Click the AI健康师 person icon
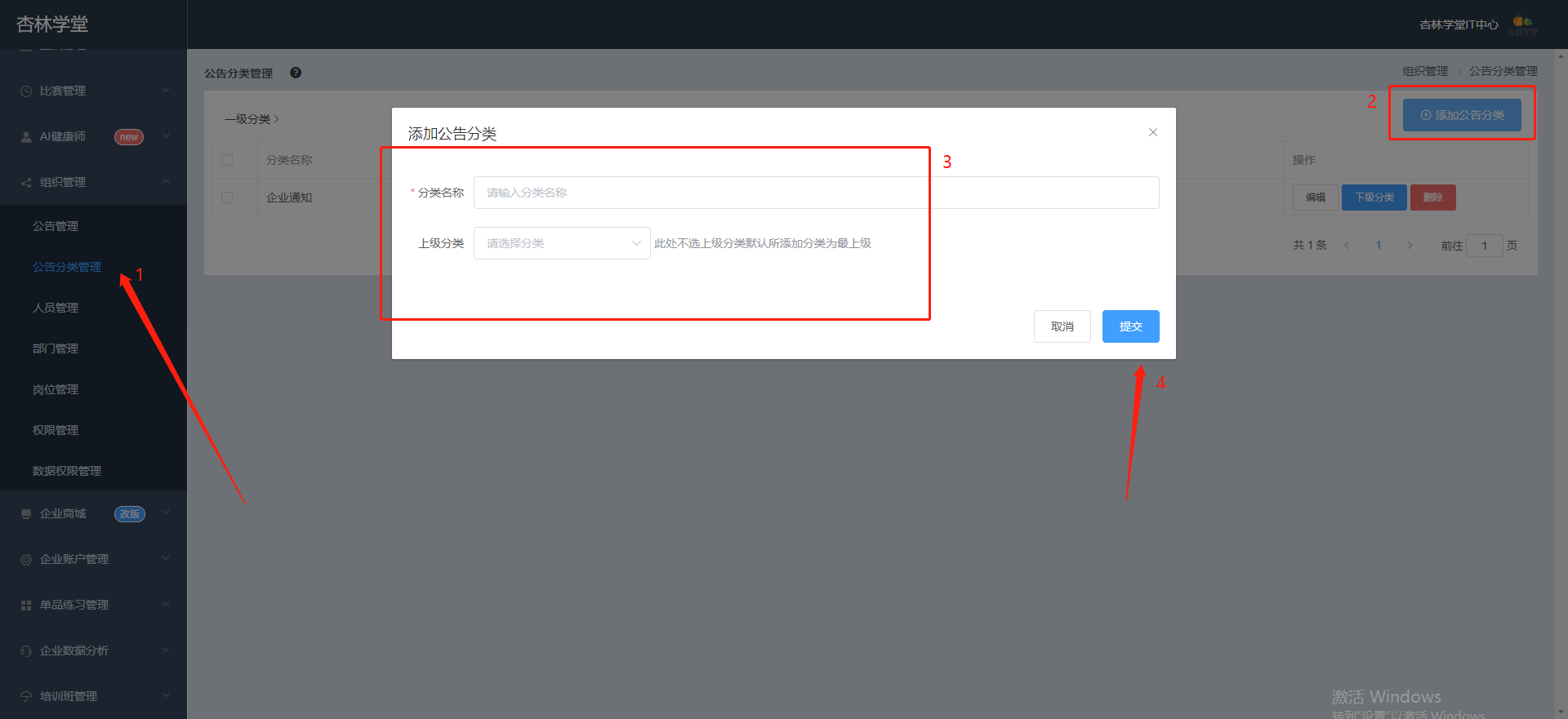 coord(26,137)
